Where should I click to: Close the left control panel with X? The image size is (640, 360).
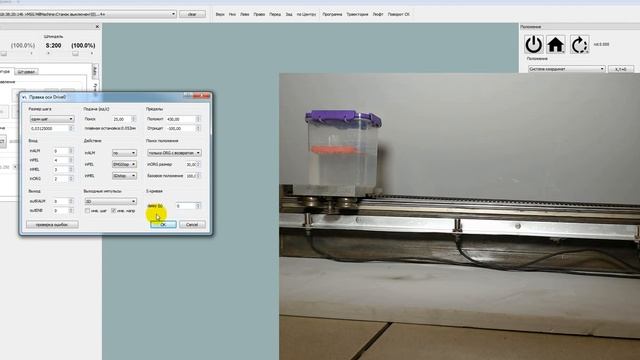[x=97, y=27]
